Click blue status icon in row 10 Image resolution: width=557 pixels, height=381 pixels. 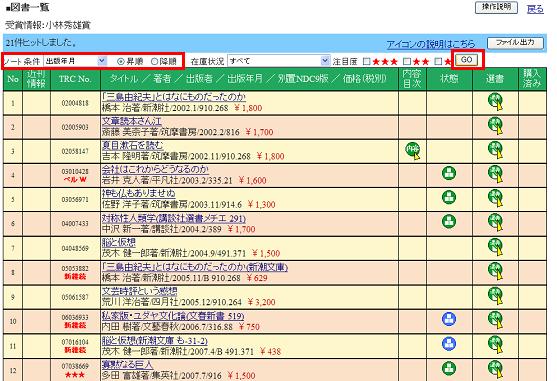coord(449,319)
